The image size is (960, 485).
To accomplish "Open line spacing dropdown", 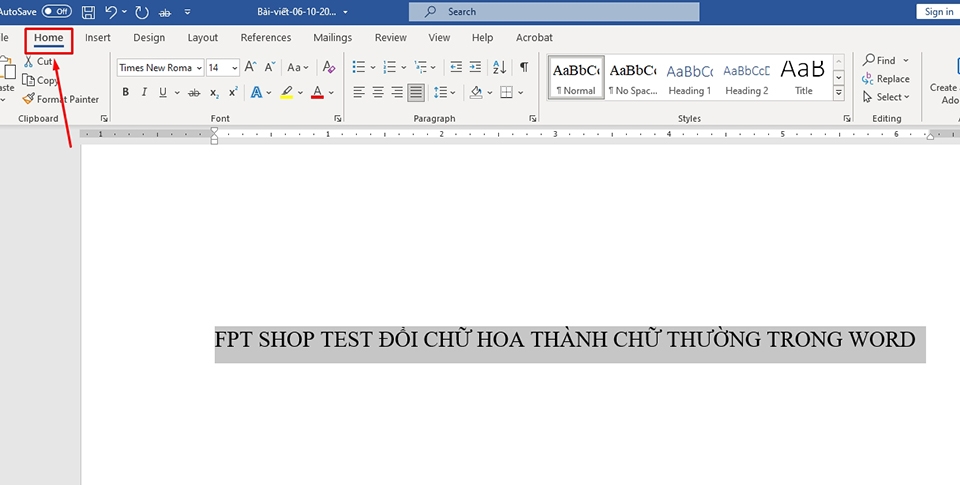I will point(444,92).
